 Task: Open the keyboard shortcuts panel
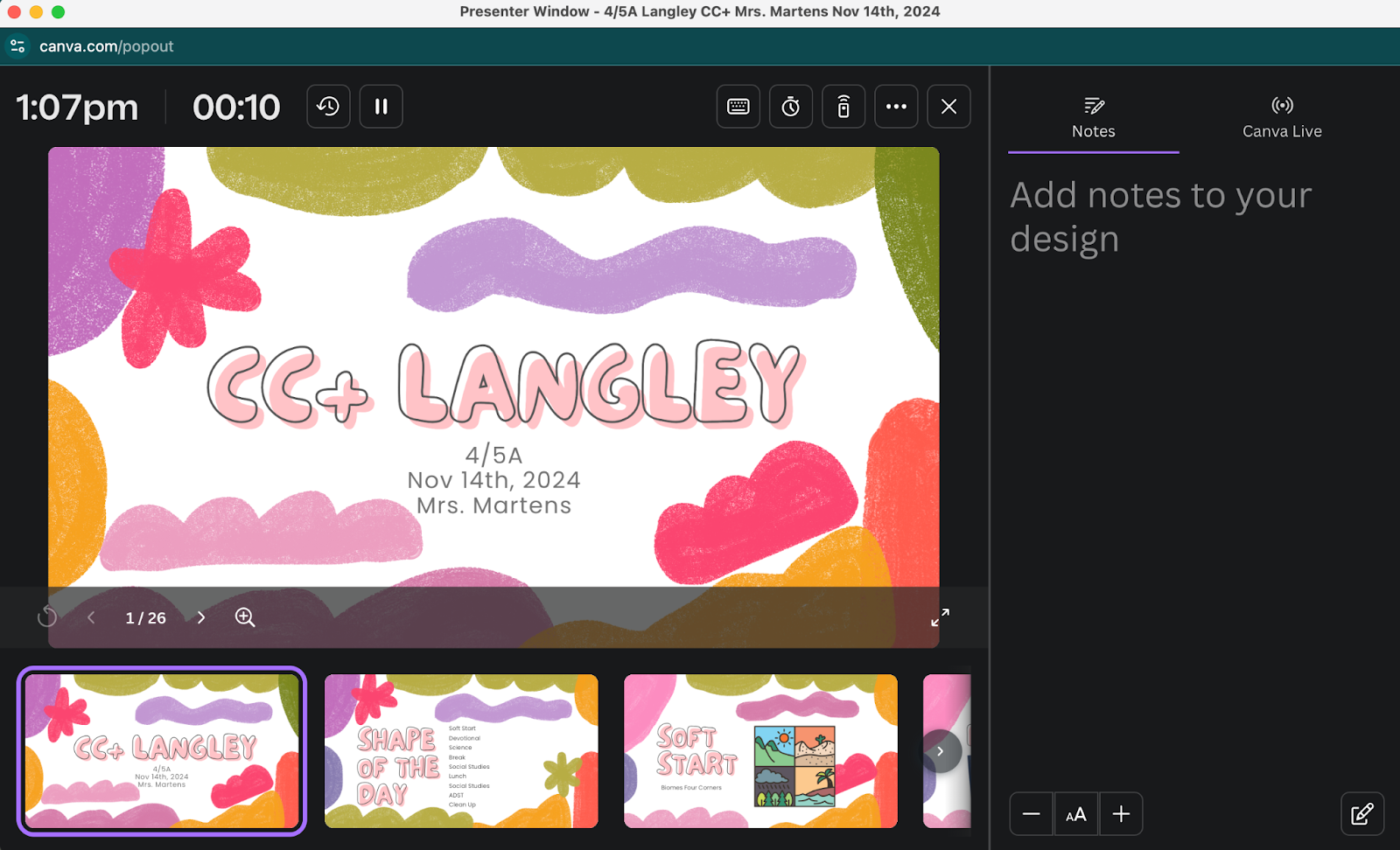[738, 107]
